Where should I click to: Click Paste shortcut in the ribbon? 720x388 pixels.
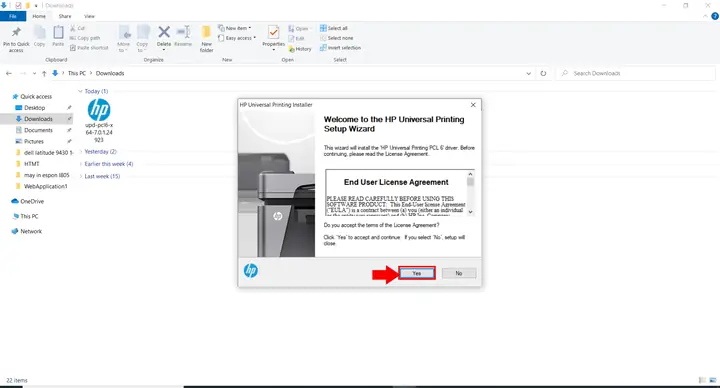pos(89,48)
